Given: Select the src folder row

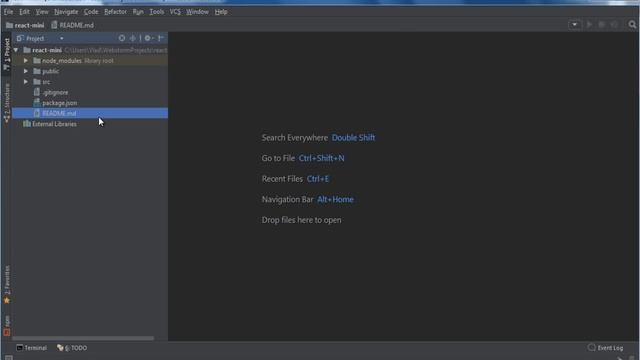Looking at the screenshot, I should (x=90, y=82).
